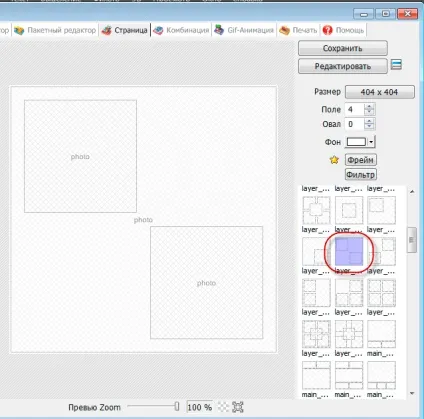Decrease the Овал value with down arrow
The image size is (424, 419).
point(369,127)
